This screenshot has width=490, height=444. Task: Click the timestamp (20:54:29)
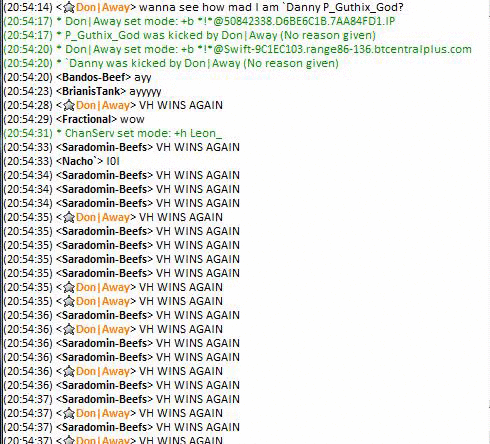click(x=28, y=119)
